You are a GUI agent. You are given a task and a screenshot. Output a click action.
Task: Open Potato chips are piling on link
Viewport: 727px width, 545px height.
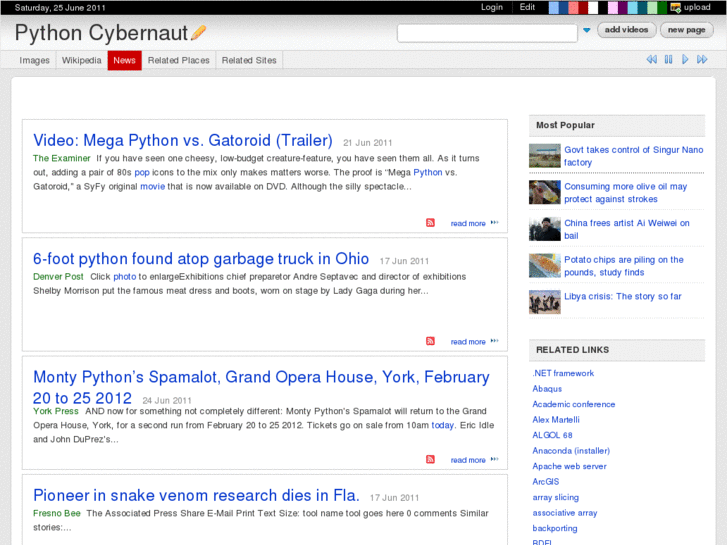[x=624, y=266]
